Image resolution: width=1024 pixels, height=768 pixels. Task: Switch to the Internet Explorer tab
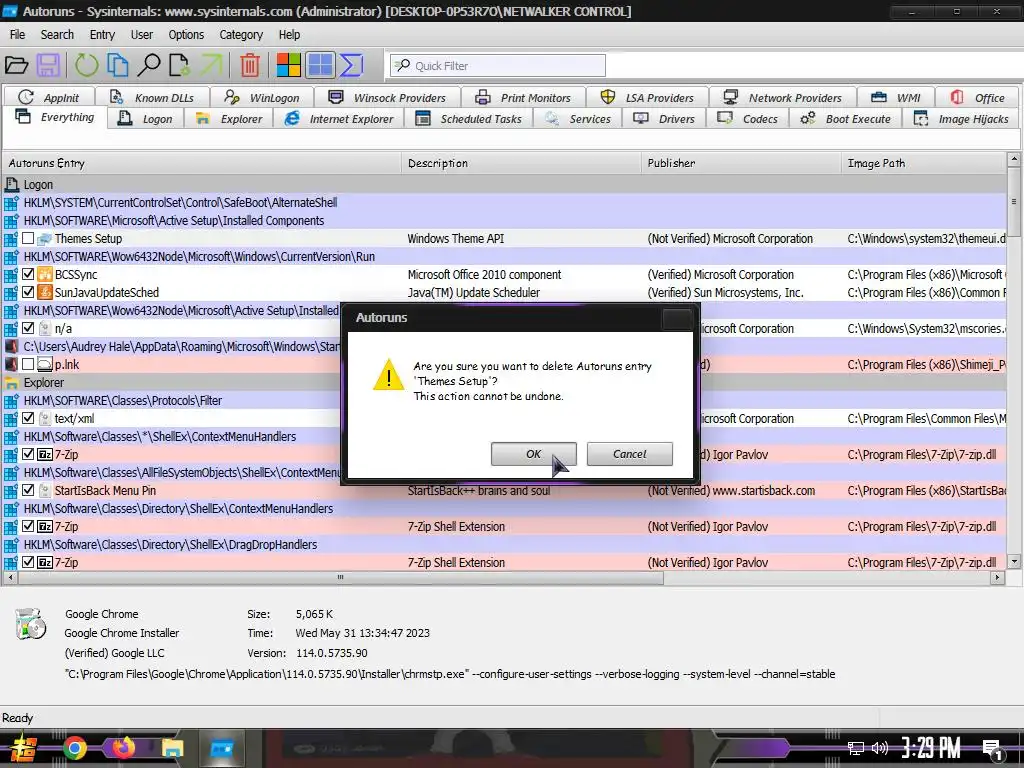pyautogui.click(x=339, y=119)
